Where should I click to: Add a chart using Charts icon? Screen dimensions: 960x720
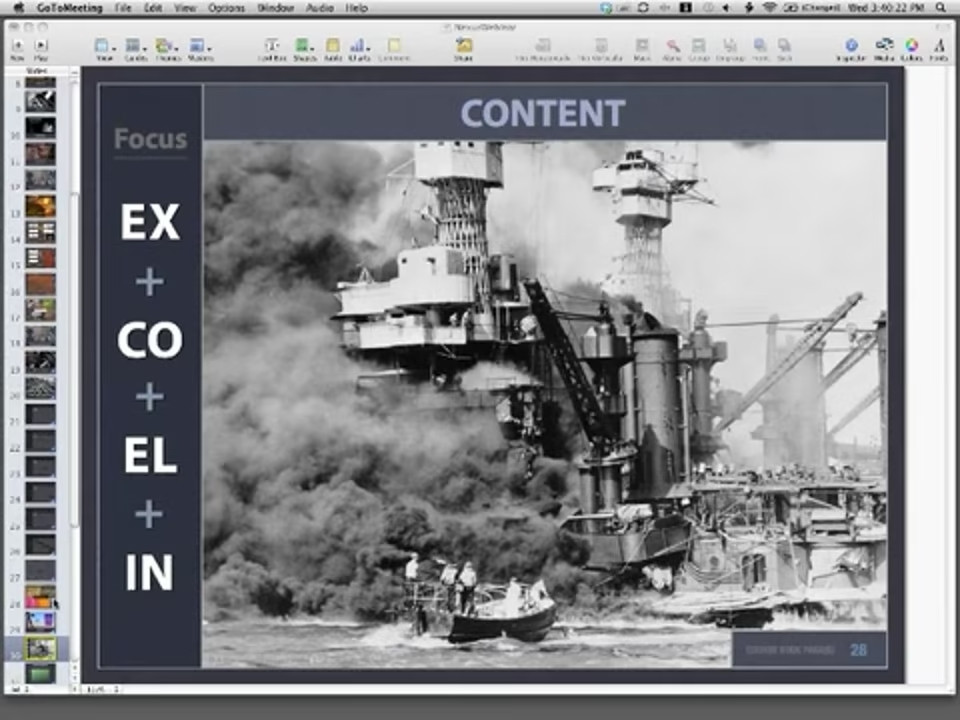coord(359,46)
